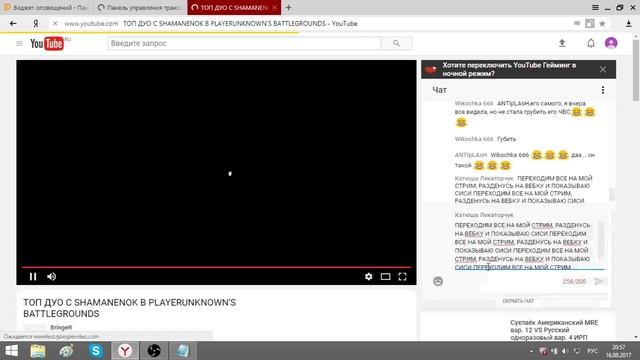Click the ANTipLAsH username in chat
This screenshot has width=640, height=360.
point(471,155)
